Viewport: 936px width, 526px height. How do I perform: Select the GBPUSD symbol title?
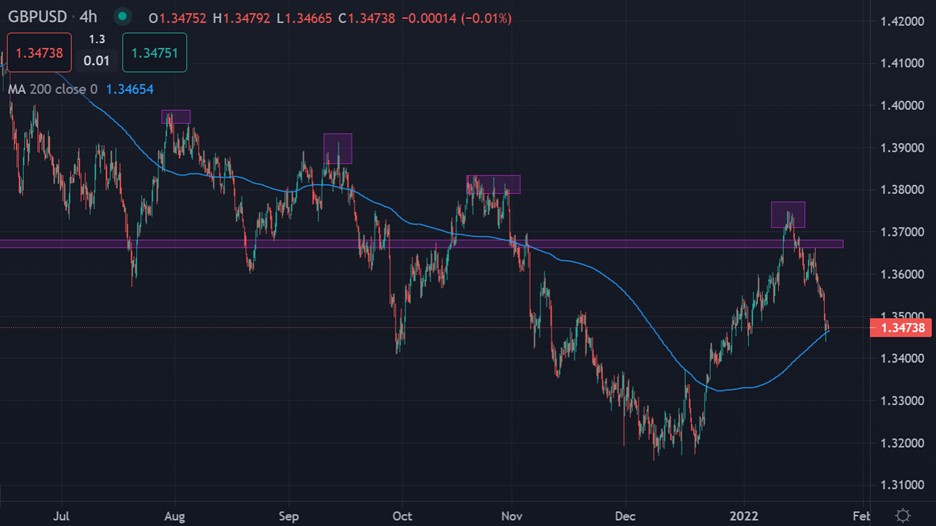[37, 17]
